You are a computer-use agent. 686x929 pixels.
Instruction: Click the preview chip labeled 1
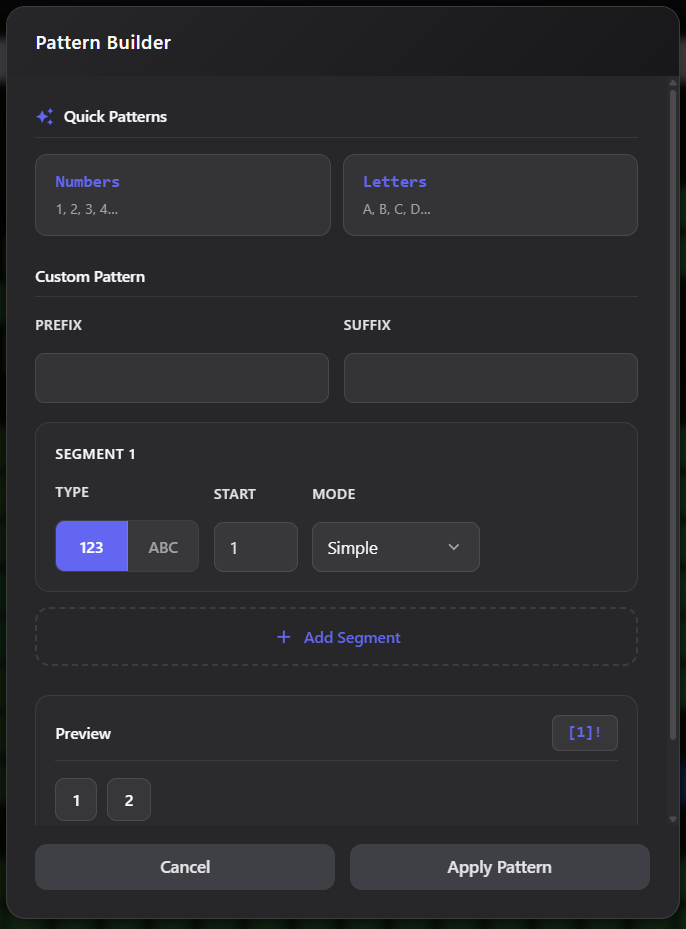pyautogui.click(x=76, y=800)
